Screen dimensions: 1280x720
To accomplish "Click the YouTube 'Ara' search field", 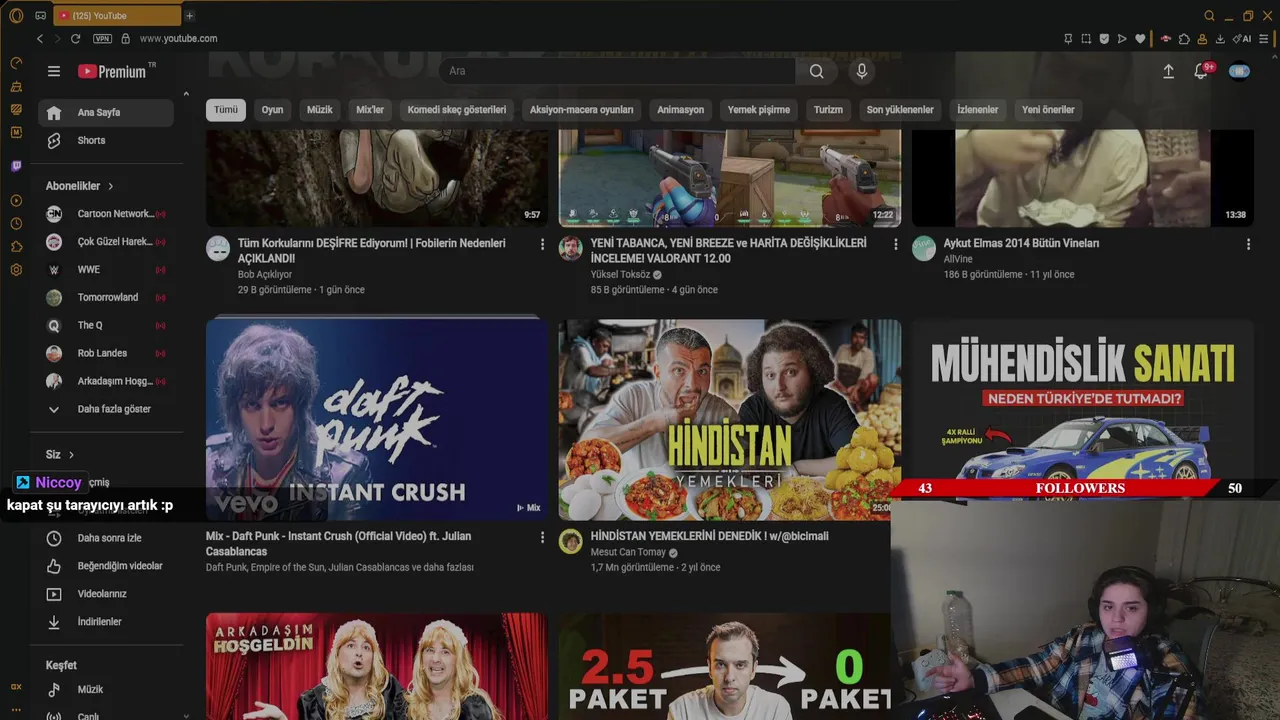I will point(617,71).
